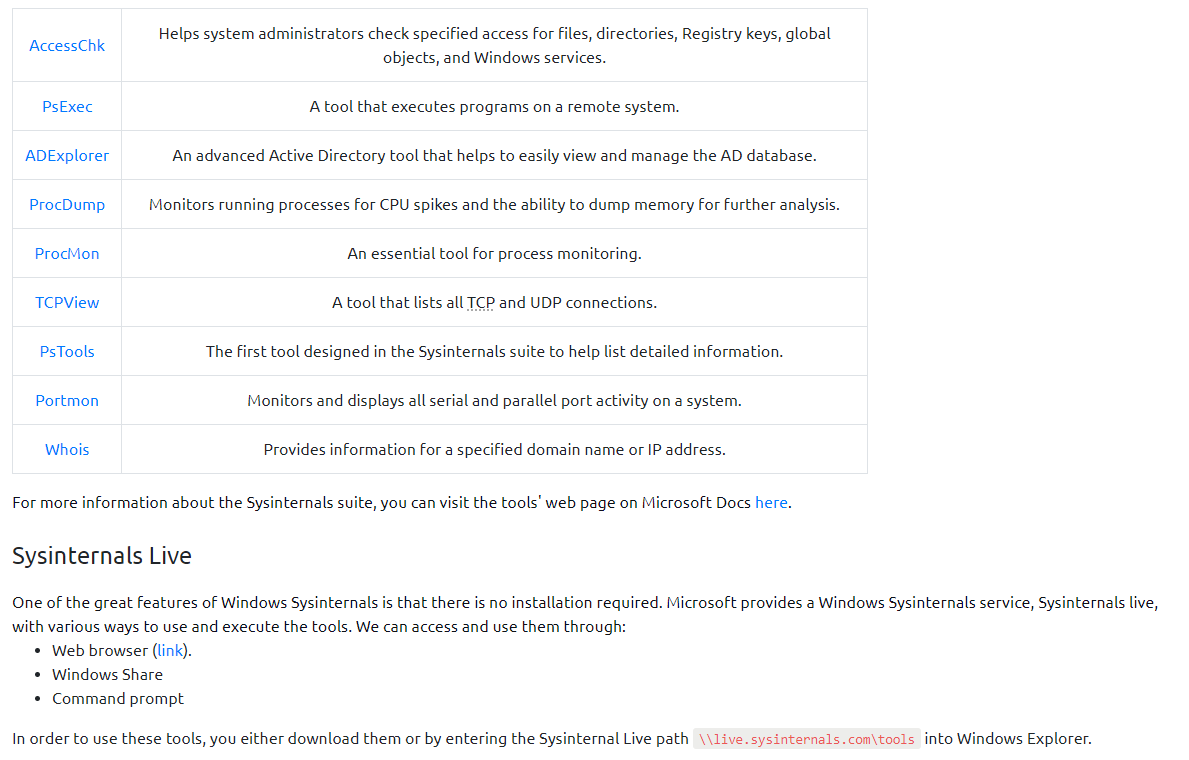Open the Web browser 'link' hyperlink
The image size is (1189, 760).
coord(170,651)
